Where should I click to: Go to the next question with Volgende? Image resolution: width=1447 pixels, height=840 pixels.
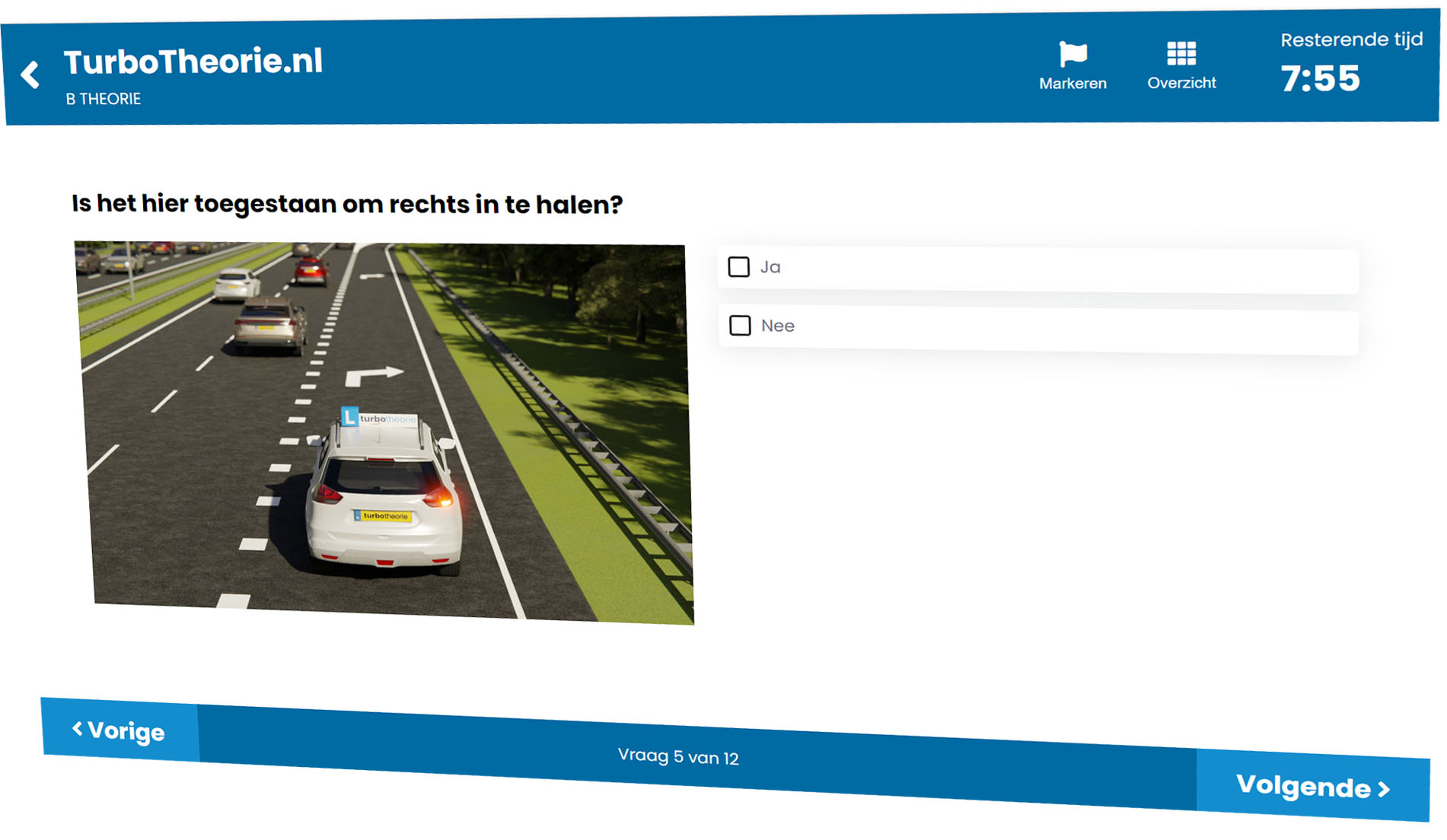coord(1312,787)
